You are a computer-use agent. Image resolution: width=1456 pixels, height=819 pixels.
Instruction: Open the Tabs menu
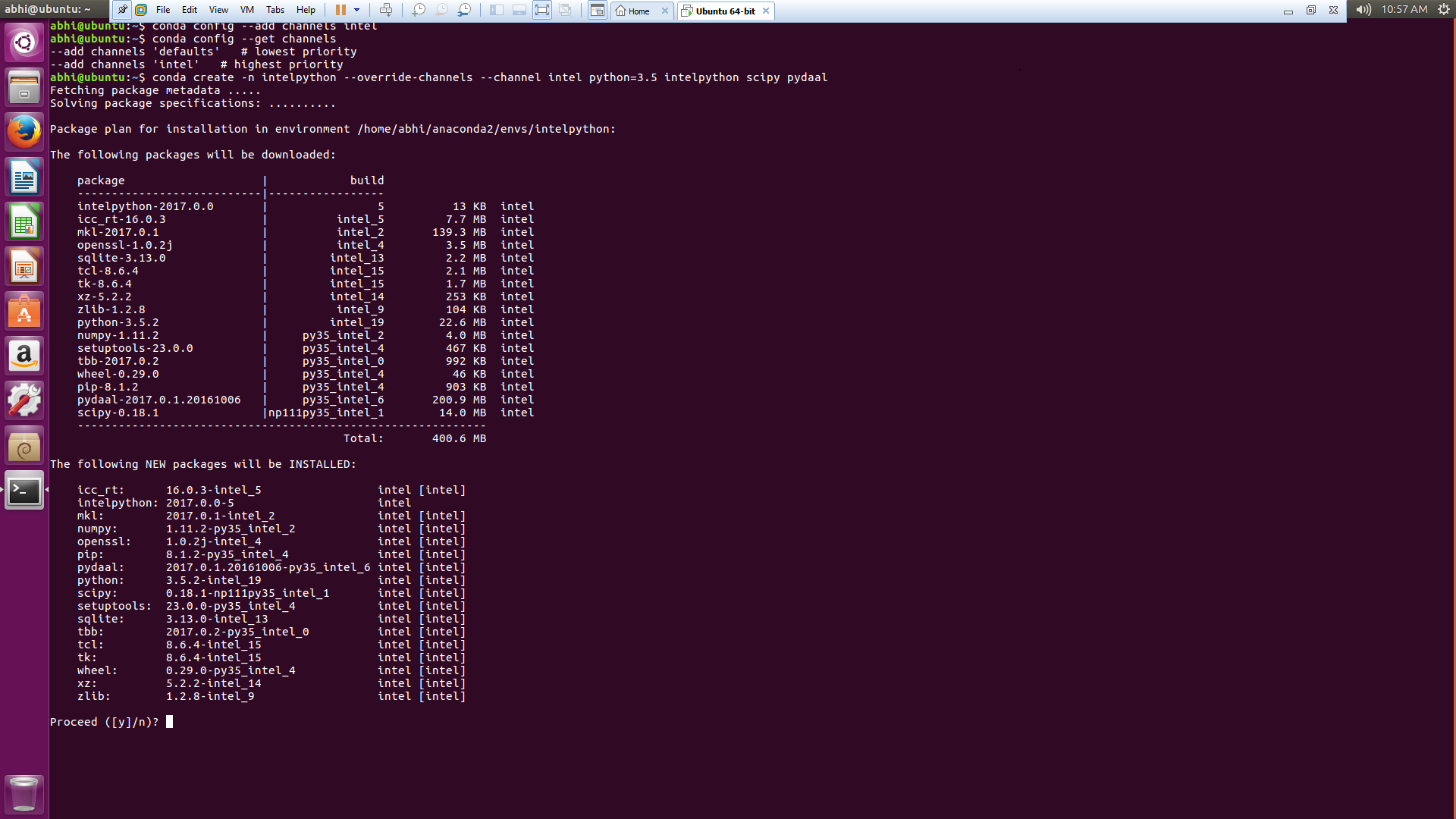click(x=275, y=10)
